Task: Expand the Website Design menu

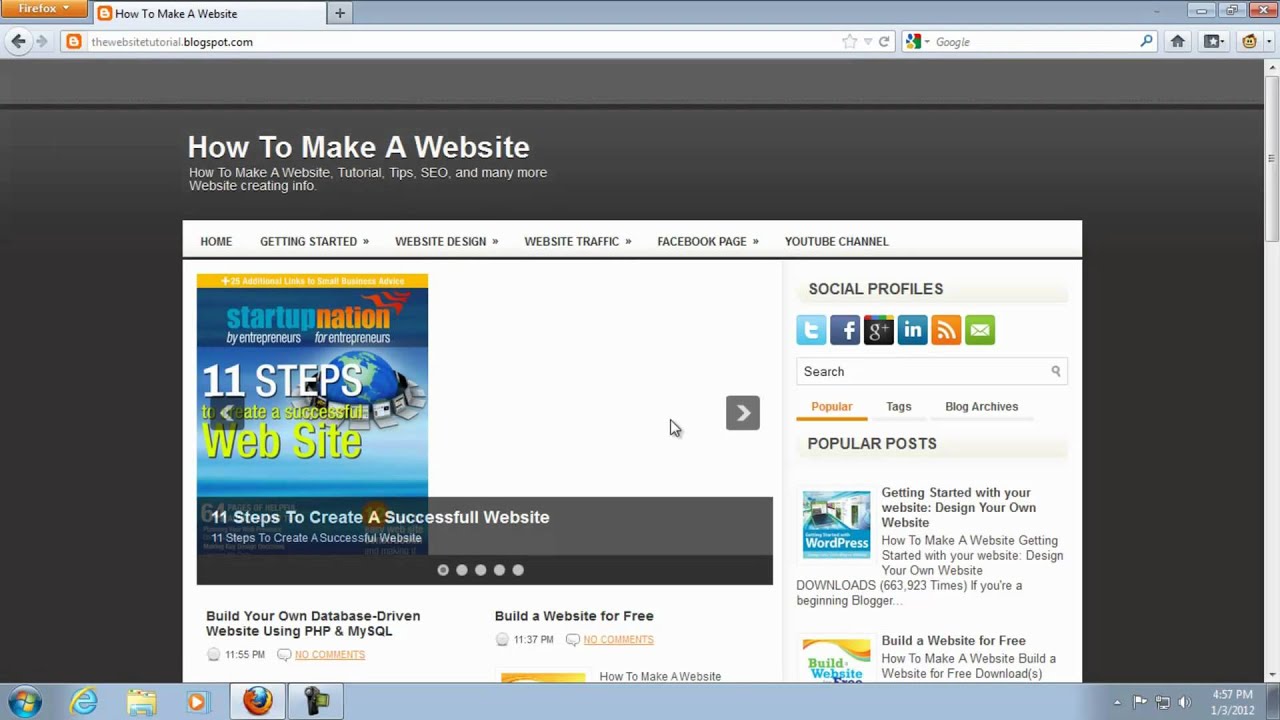Action: click(x=446, y=241)
